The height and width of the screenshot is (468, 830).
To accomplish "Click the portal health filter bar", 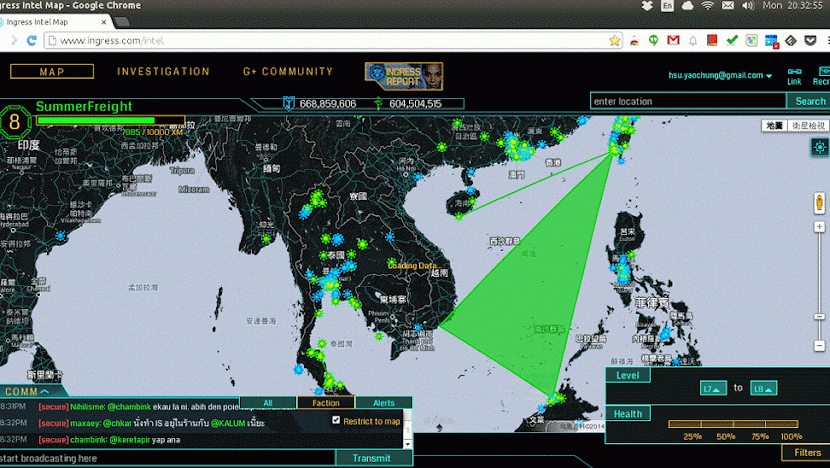I will pyautogui.click(x=733, y=424).
